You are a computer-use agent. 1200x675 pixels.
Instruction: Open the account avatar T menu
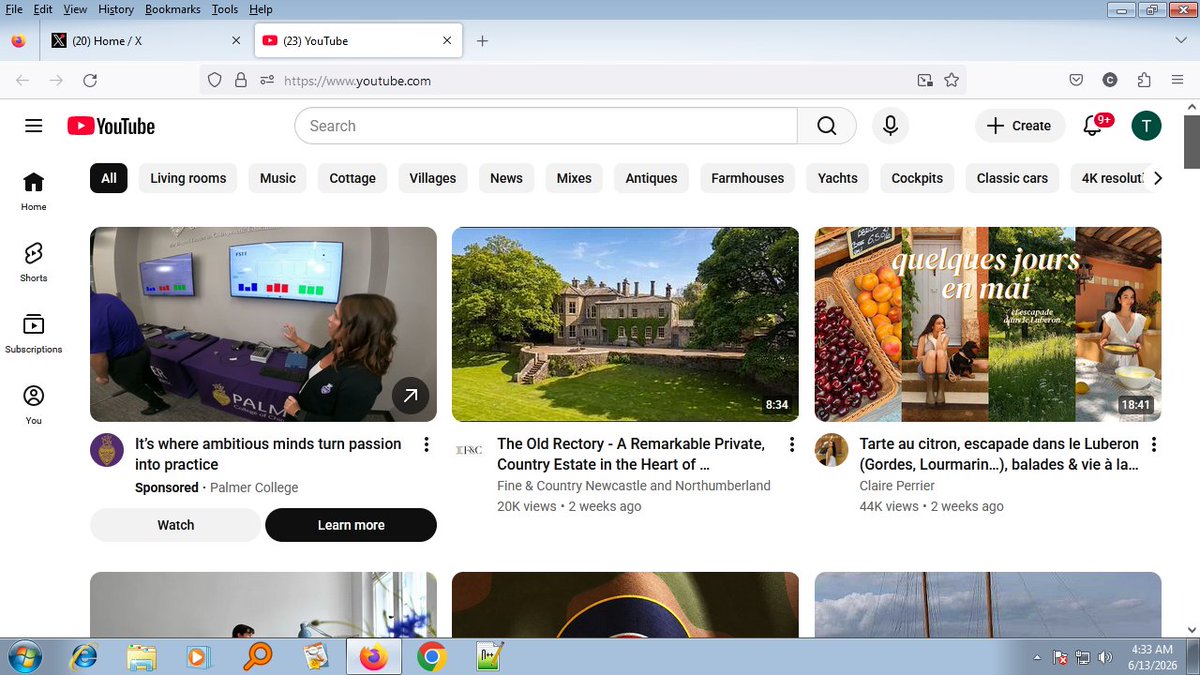[x=1146, y=126]
